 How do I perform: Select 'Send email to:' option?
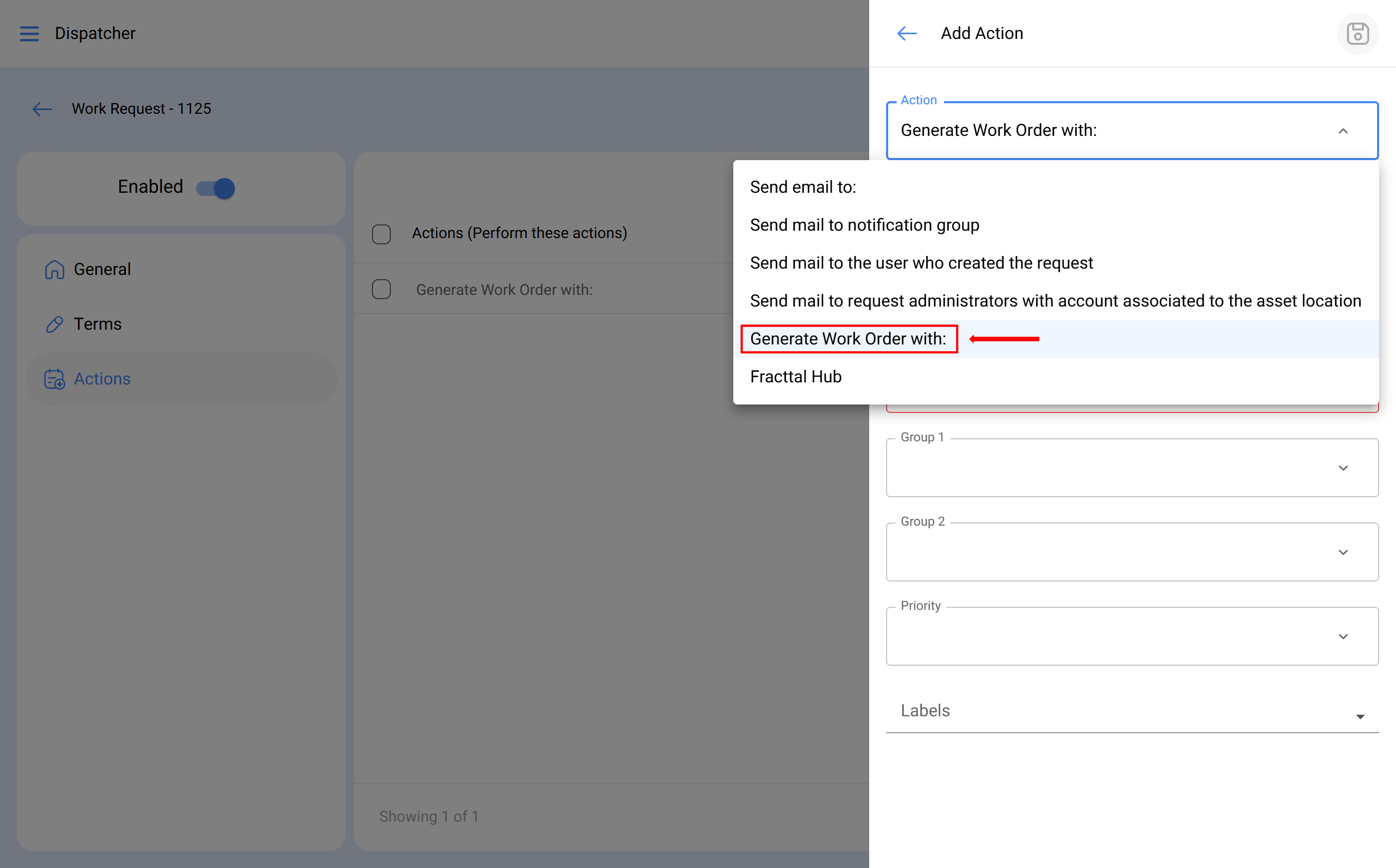pos(802,187)
